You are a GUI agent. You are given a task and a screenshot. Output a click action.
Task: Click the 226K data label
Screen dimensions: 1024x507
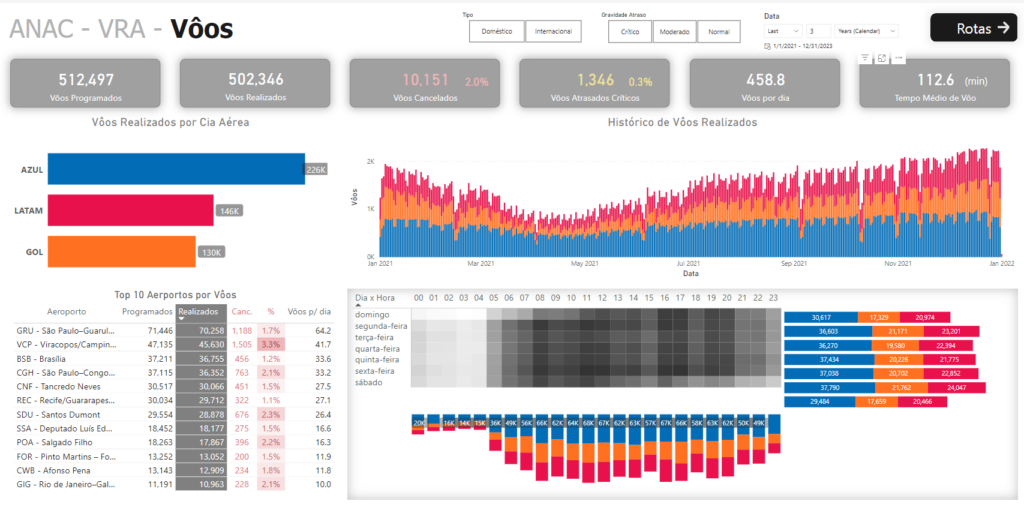[316, 170]
